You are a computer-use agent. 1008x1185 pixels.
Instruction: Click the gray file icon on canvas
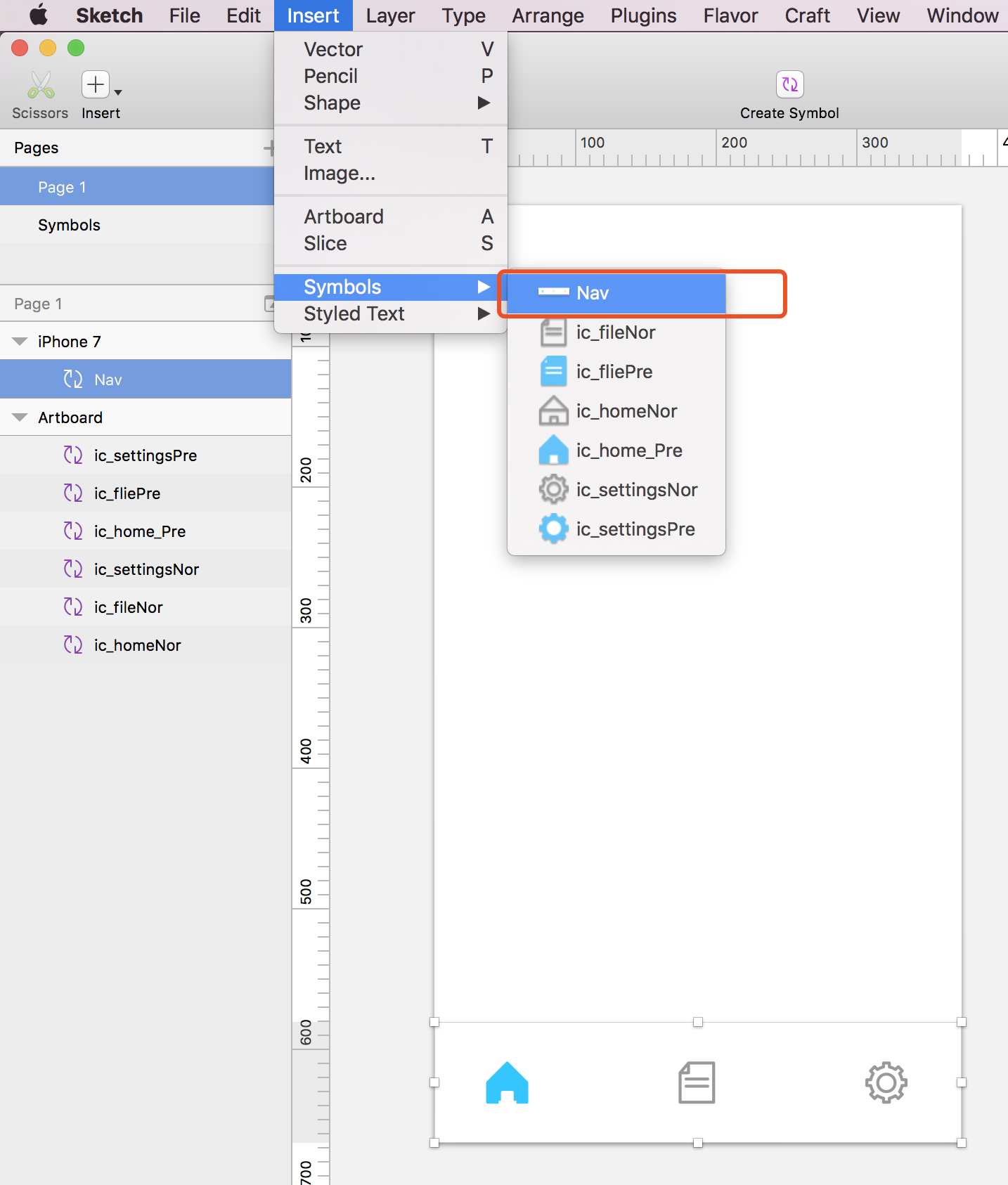(x=697, y=1082)
